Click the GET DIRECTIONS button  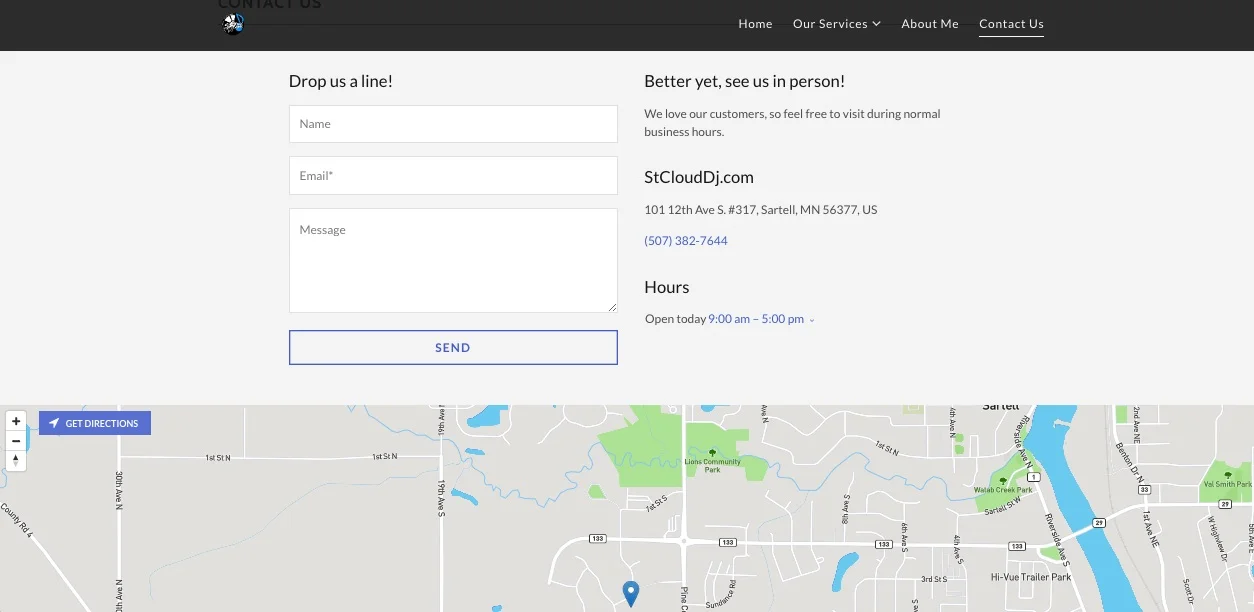[x=95, y=422]
